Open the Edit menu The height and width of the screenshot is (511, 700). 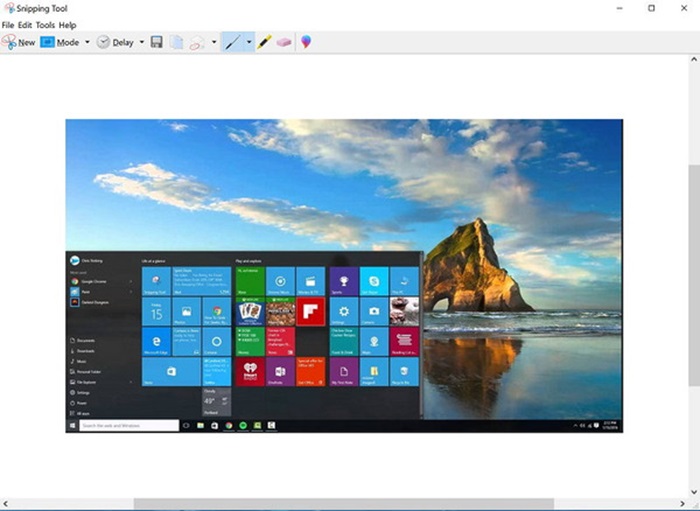pos(24,24)
